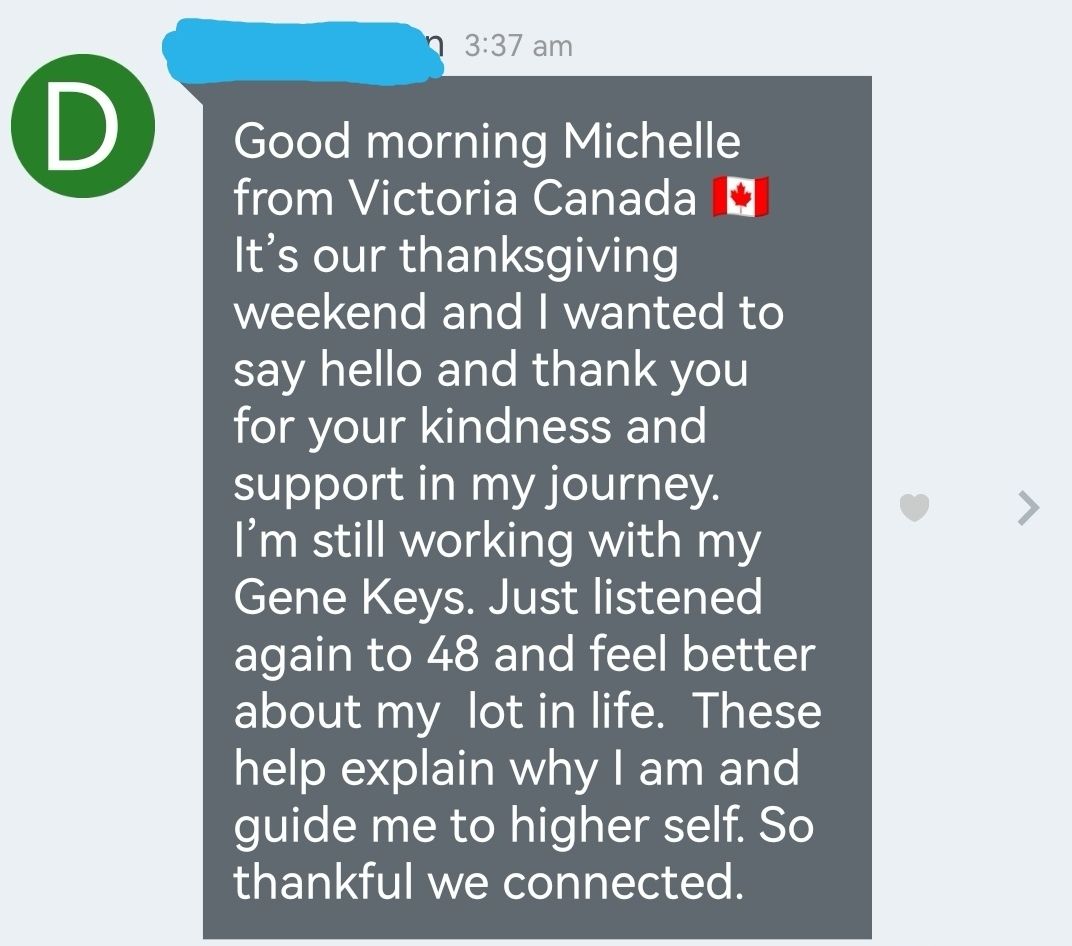Click the "thankful we connected." line
The height and width of the screenshot is (946, 1072).
pyautogui.click(x=489, y=882)
